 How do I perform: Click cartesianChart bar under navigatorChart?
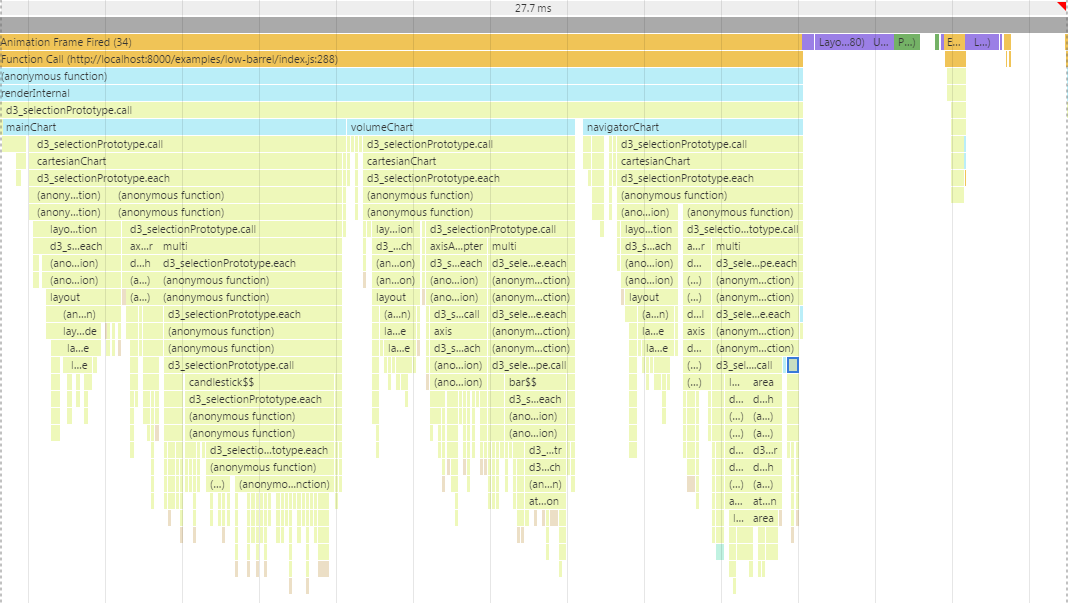[710, 161]
